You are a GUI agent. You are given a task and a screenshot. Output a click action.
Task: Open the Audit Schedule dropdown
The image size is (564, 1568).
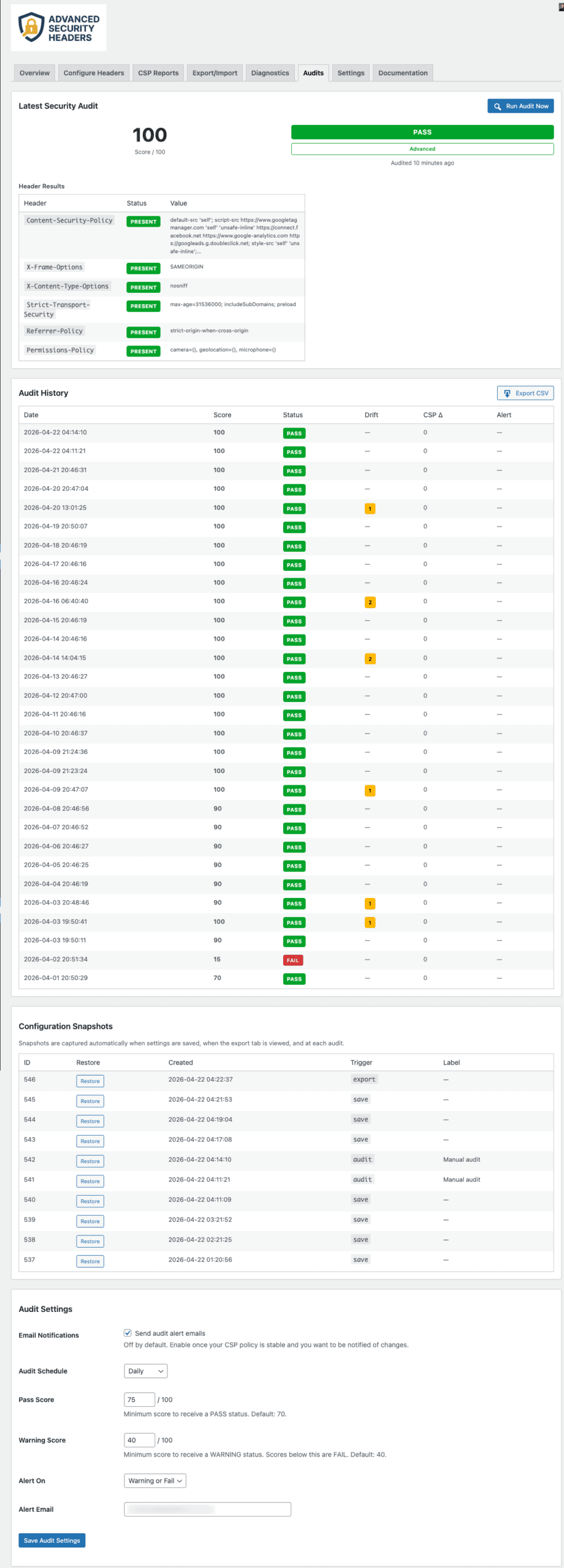[145, 1371]
